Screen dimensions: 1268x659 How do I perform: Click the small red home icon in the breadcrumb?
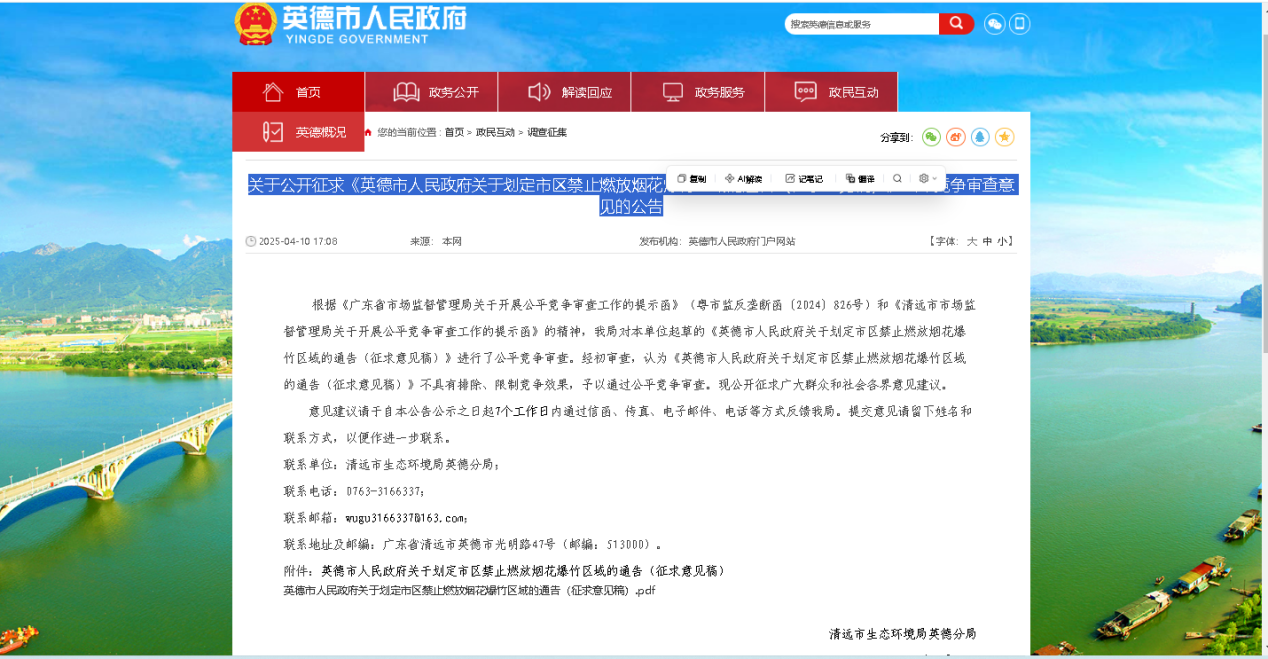[368, 132]
